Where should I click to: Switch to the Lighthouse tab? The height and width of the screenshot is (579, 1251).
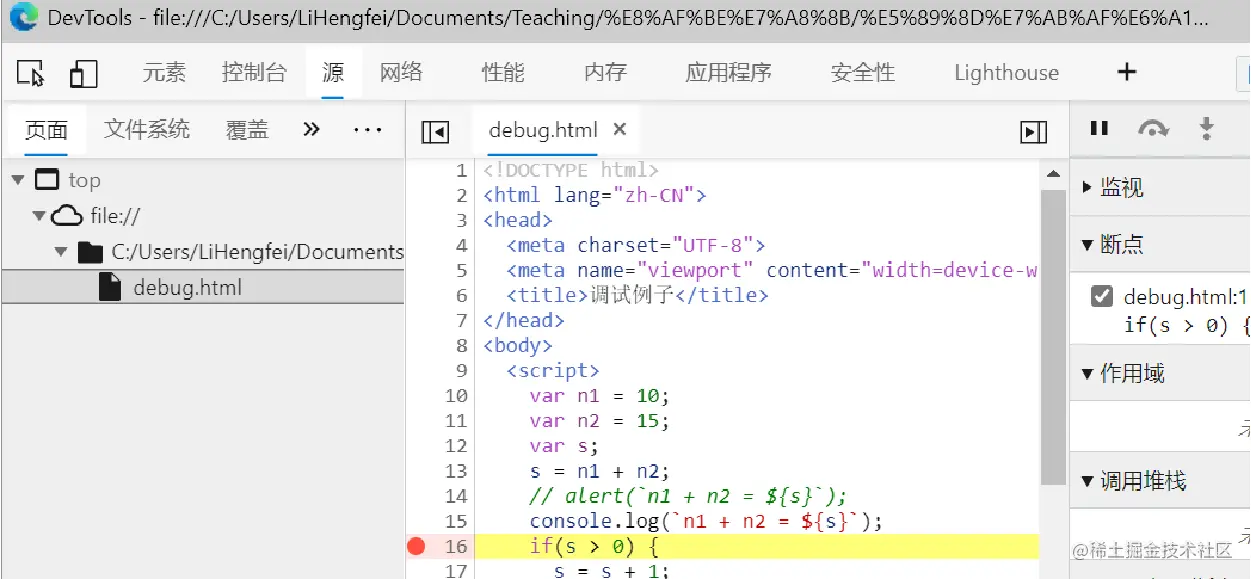point(1006,73)
